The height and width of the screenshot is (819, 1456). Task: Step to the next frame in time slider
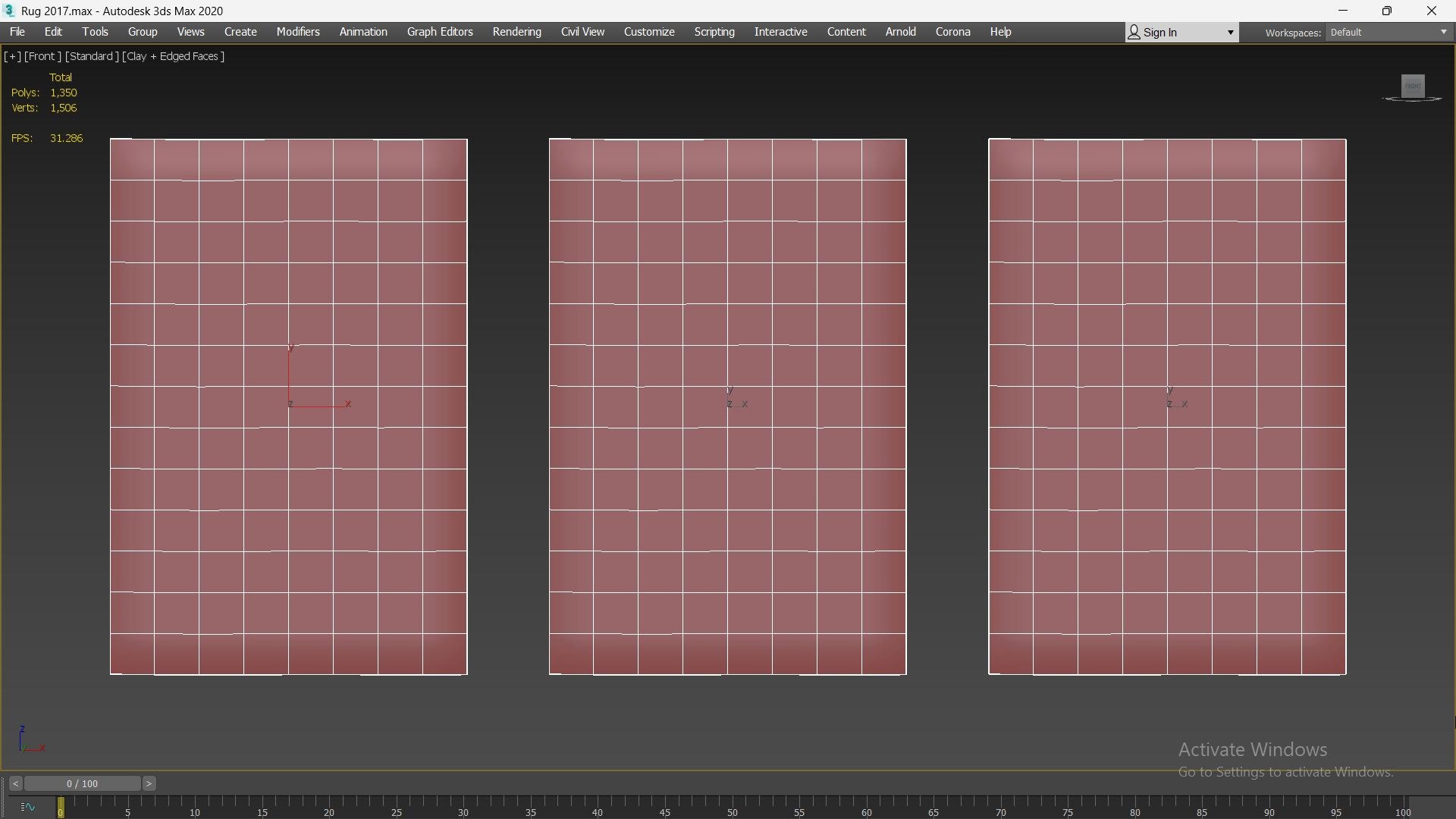[149, 783]
